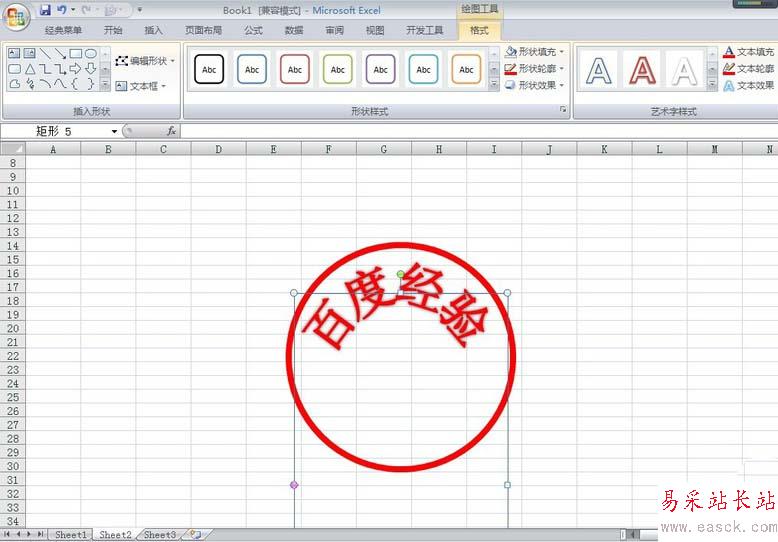Switch to the 插入 ribbon tab
778x542 pixels.
153,30
